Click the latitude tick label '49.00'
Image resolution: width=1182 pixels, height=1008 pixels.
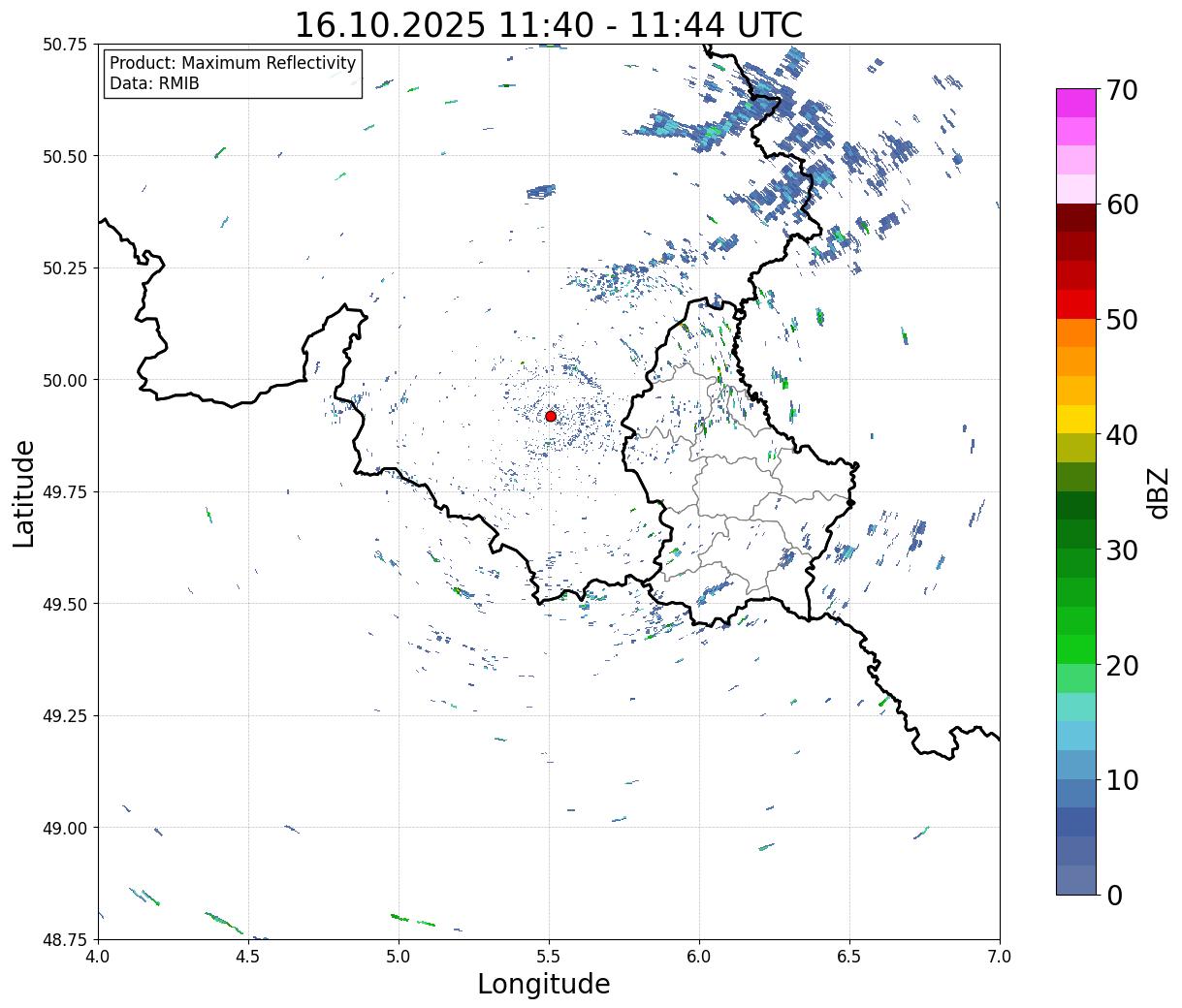[x=64, y=828]
